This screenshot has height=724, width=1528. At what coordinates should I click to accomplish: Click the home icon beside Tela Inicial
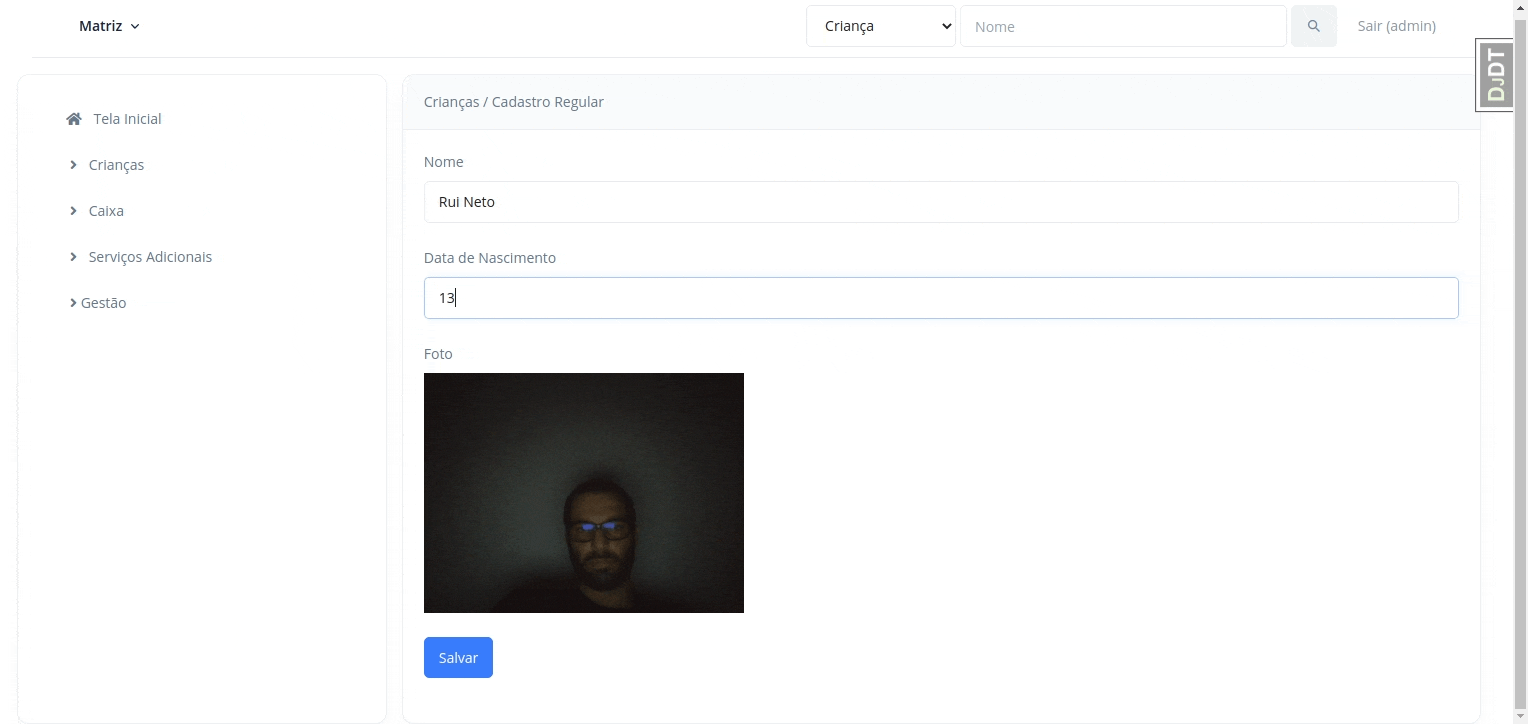74,119
